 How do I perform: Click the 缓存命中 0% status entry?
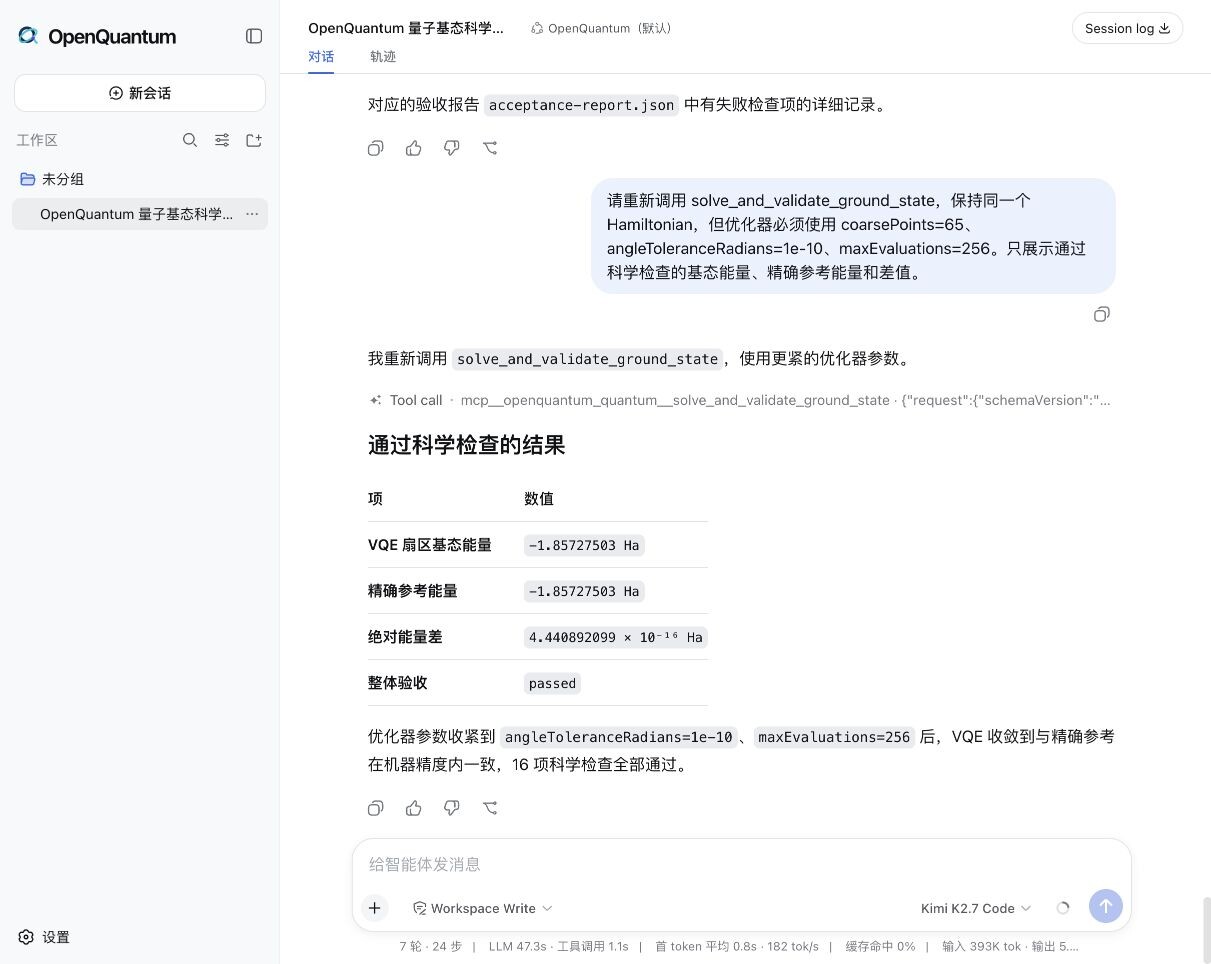[880, 946]
